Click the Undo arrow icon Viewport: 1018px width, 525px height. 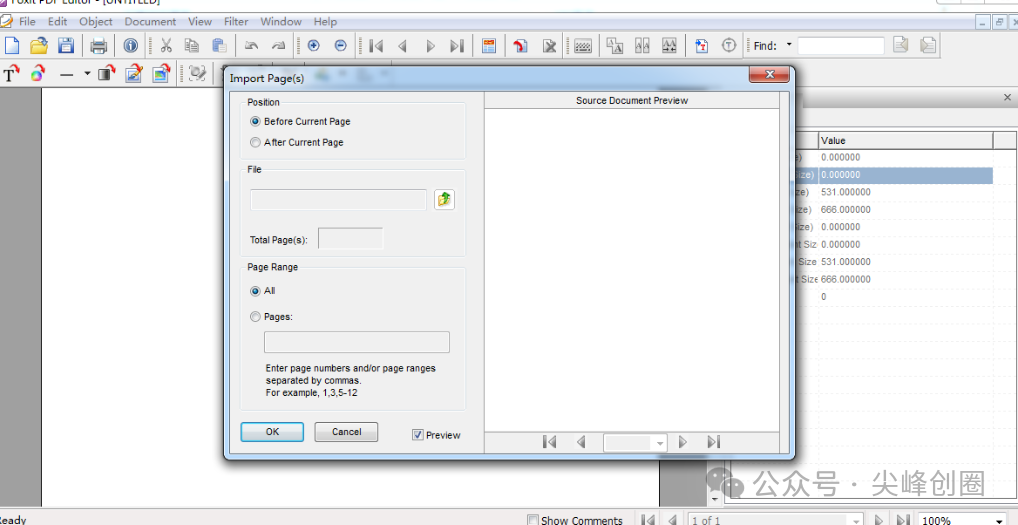251,45
